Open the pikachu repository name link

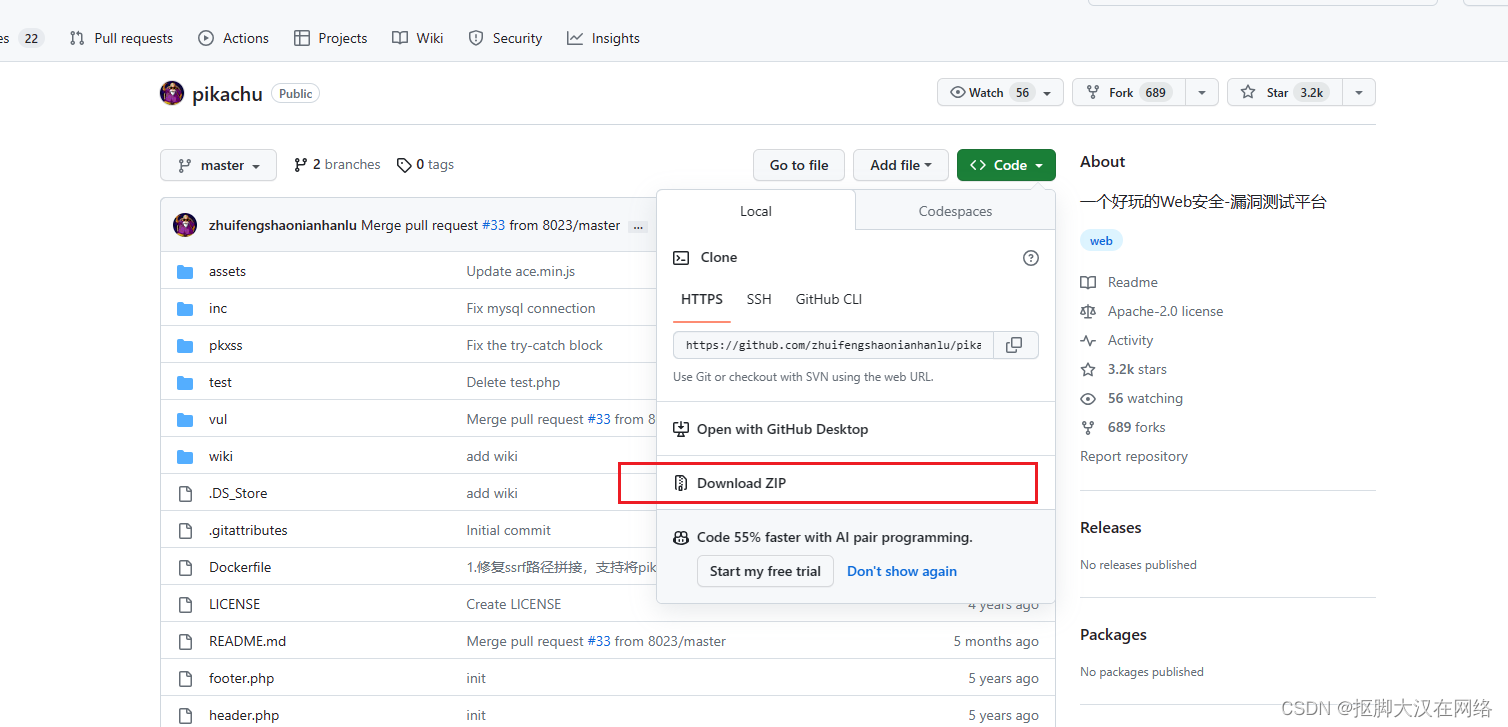click(x=227, y=94)
